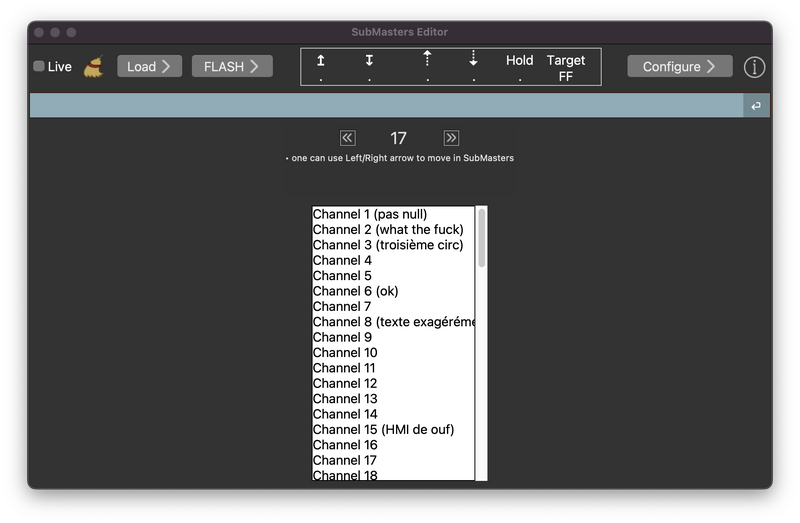
Task: Open the Load dropdown menu
Action: [x=149, y=66]
